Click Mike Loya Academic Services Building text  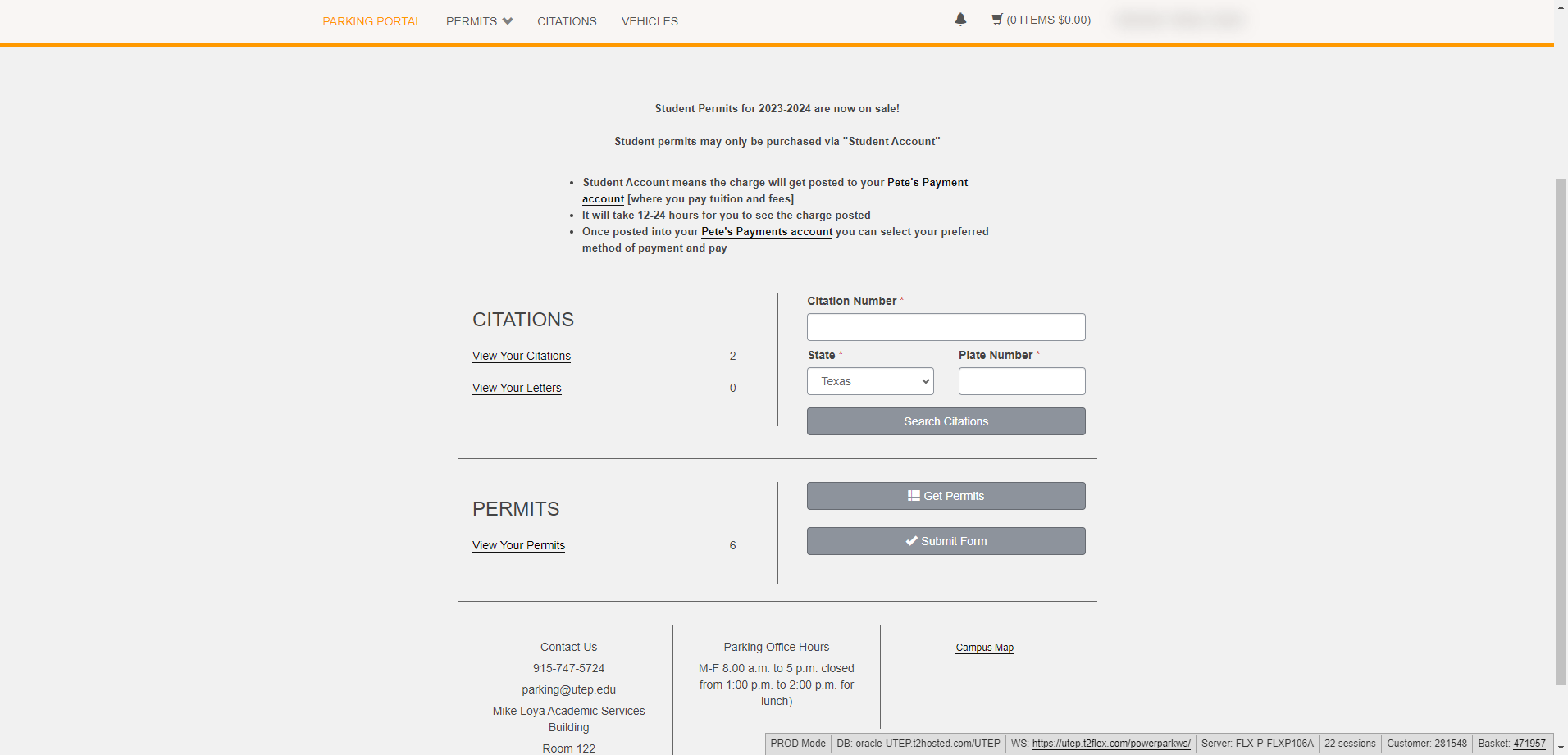click(568, 719)
